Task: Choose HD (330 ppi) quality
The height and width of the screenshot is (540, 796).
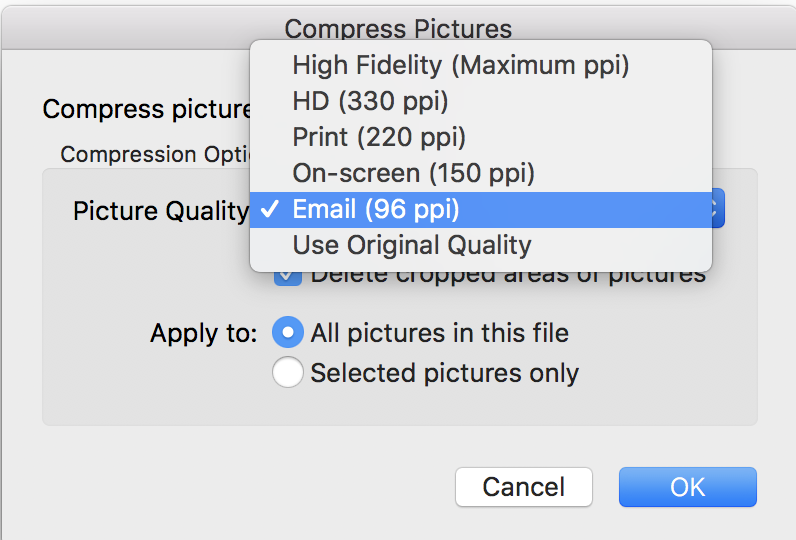Action: point(370,101)
